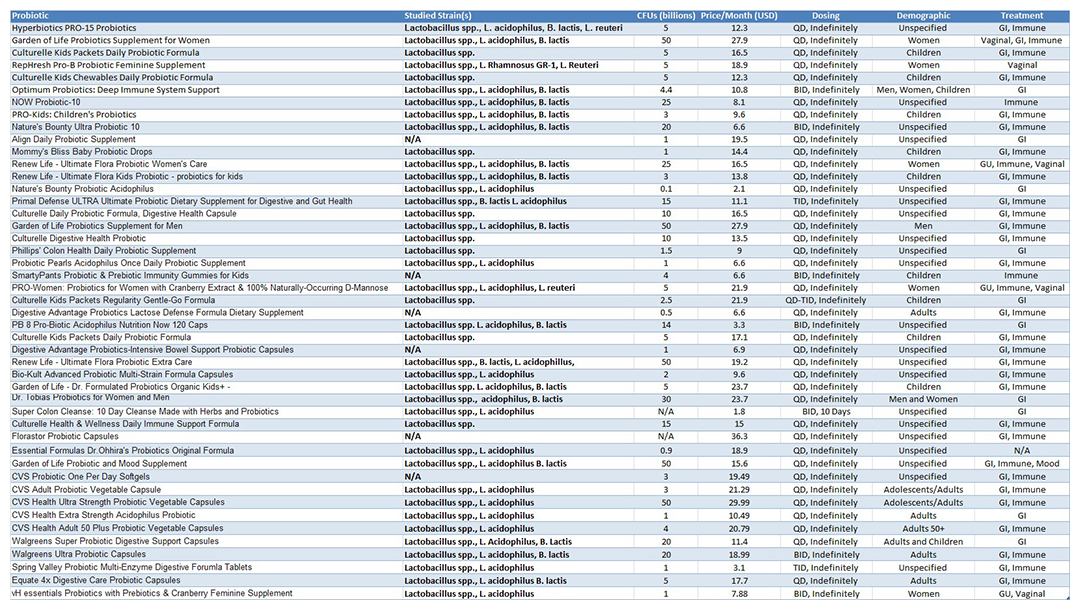Click Mommy's Bliss Baby Probiotic Drops
Image resolution: width=1080 pixels, height=610 pixels.
point(82,152)
